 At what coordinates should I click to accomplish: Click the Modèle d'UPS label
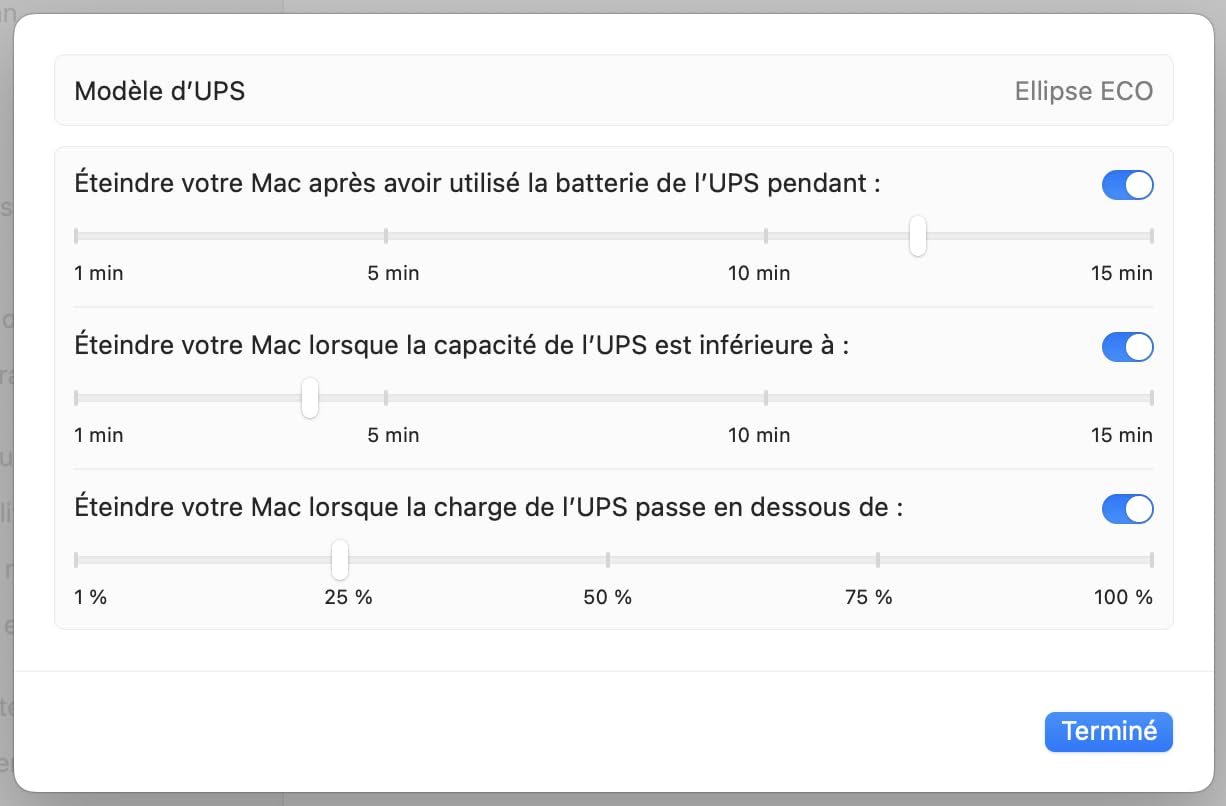click(160, 91)
